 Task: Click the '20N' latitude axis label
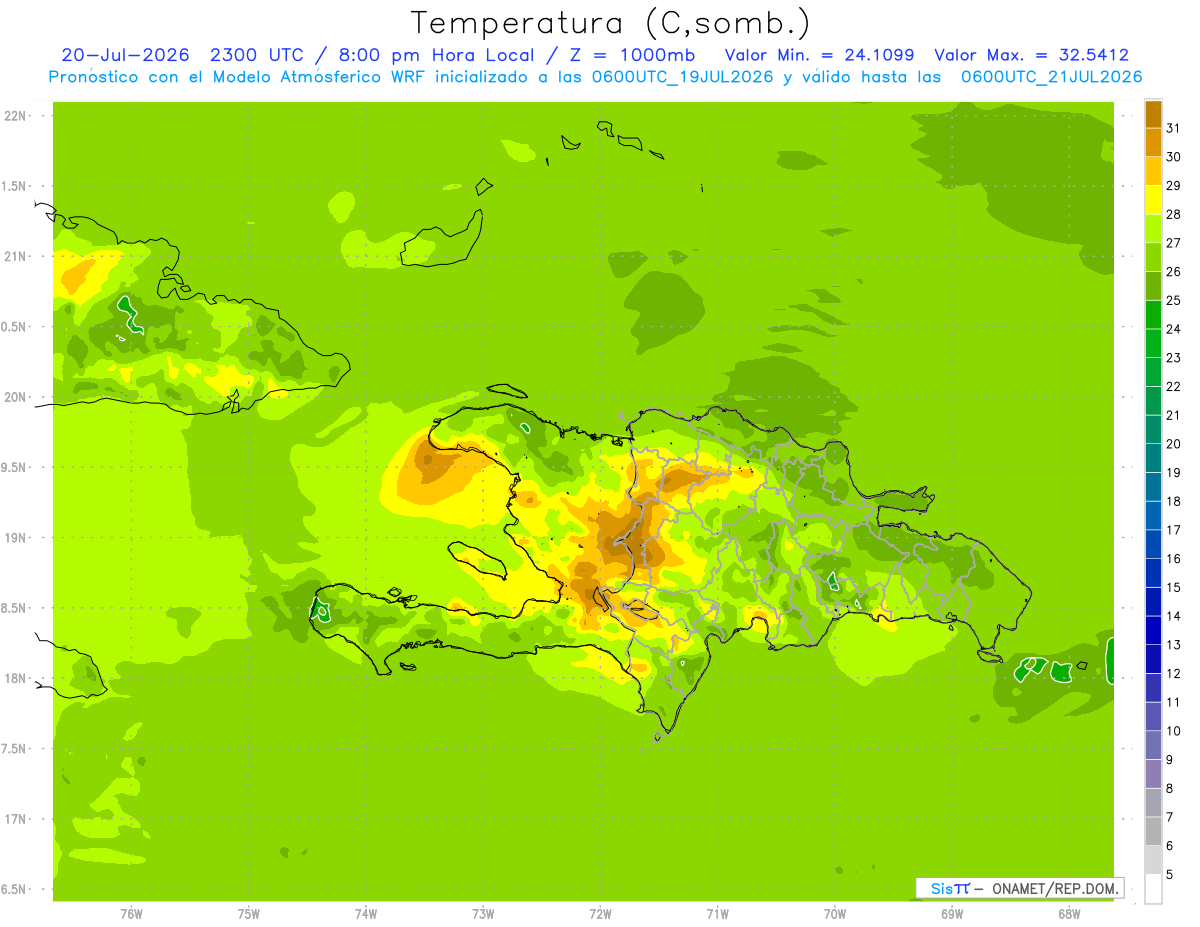point(17,397)
